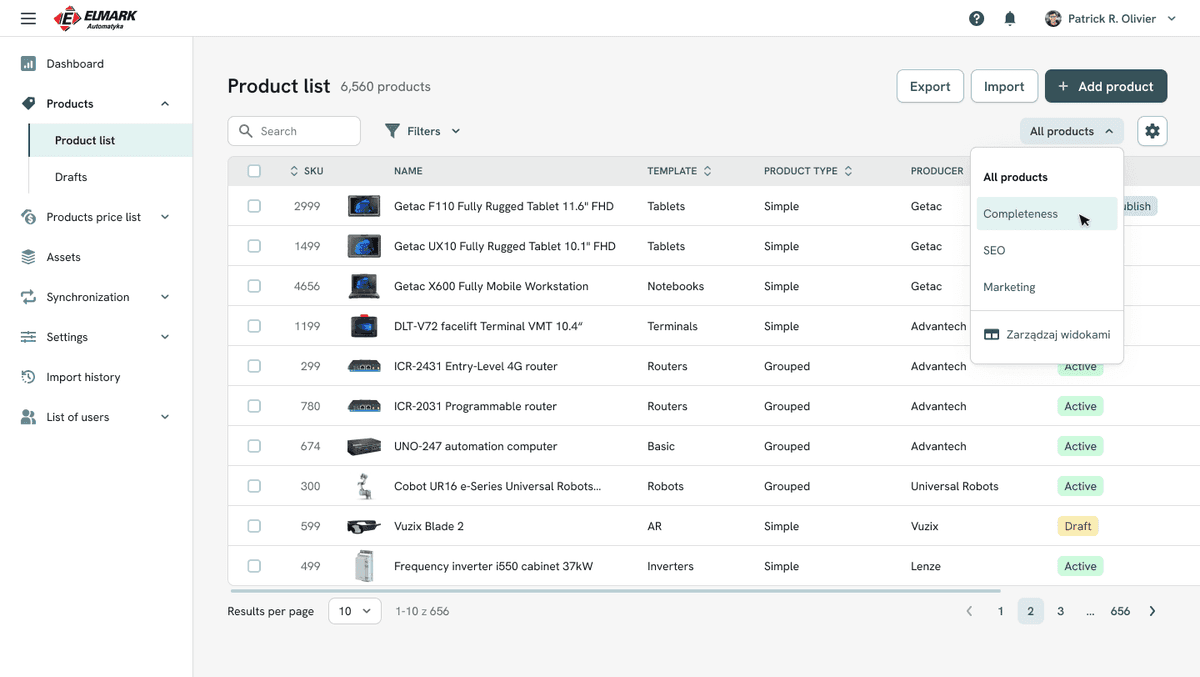Sort by SKU arrows icon
Image resolution: width=1200 pixels, height=677 pixels.
294,171
